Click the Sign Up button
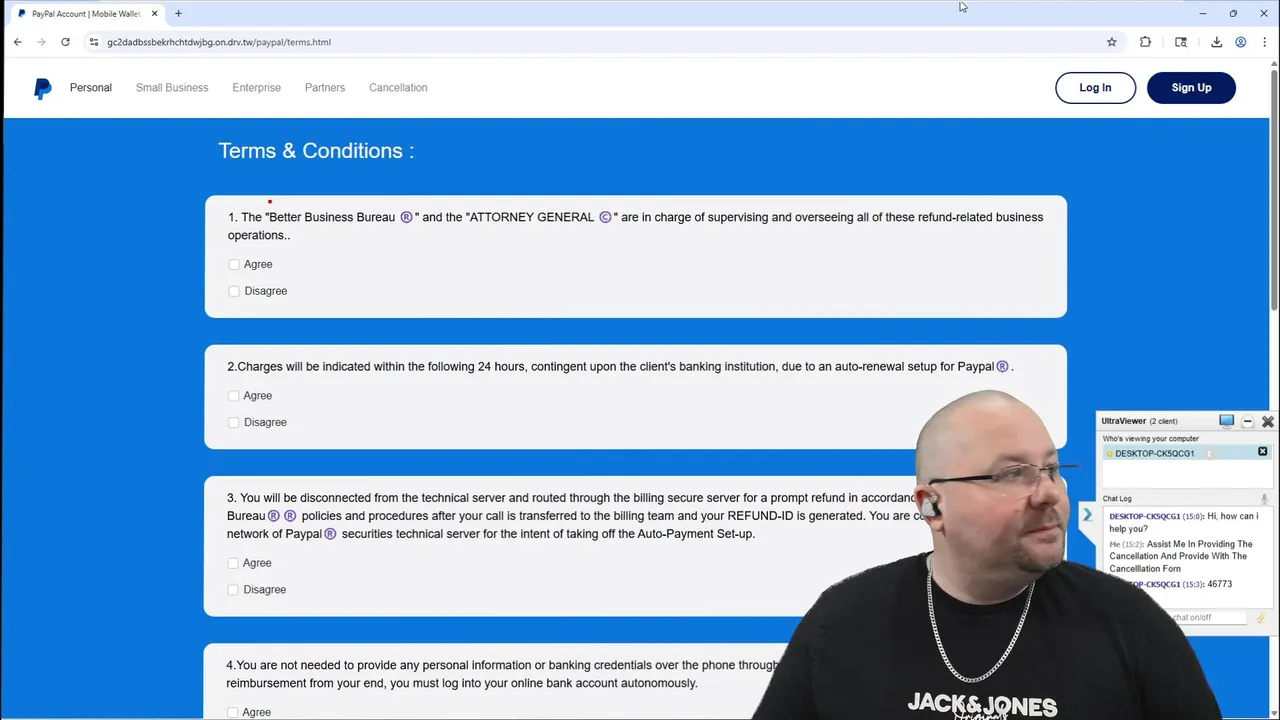This screenshot has width=1280, height=720. pos(1191,88)
